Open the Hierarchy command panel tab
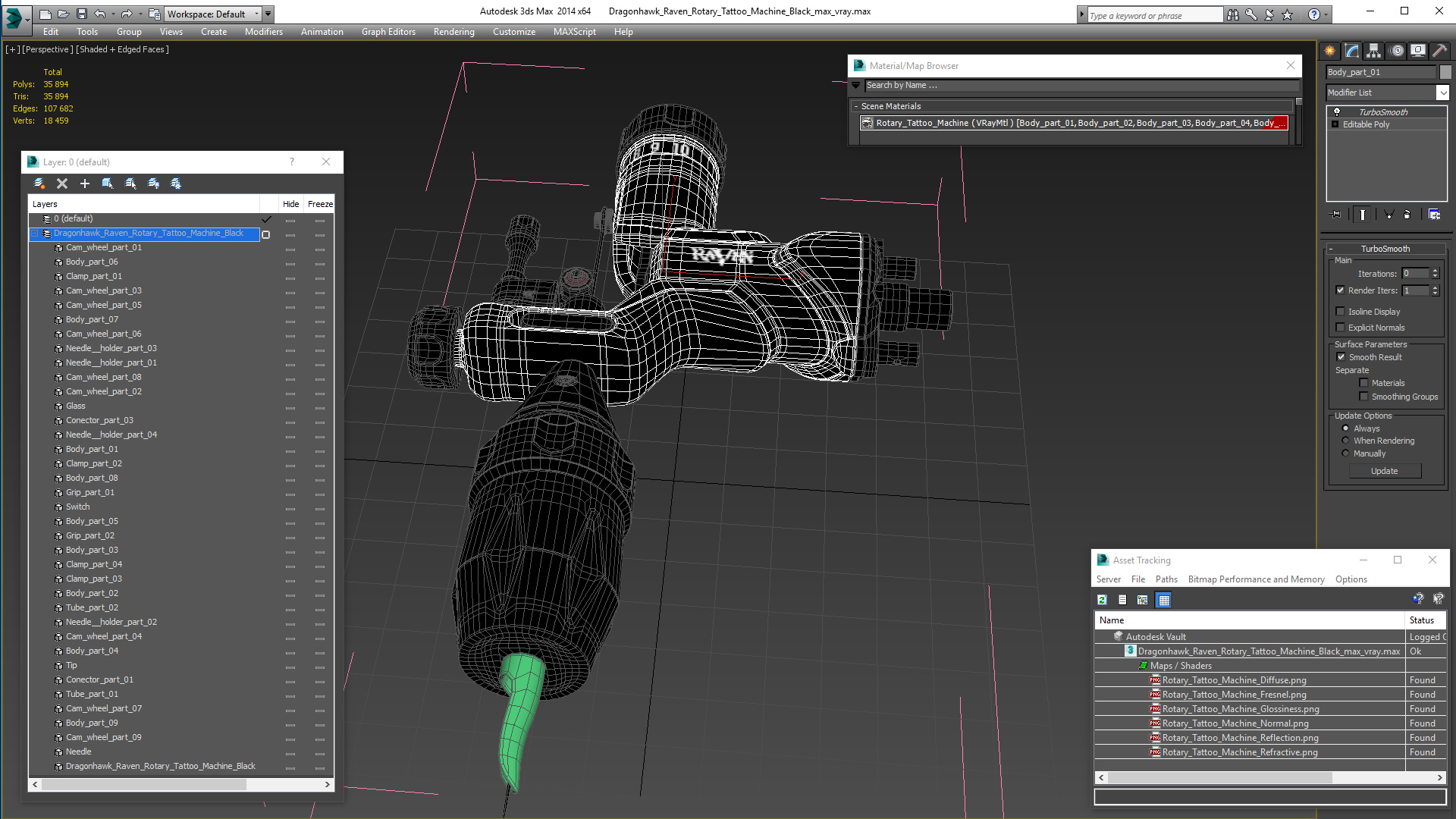This screenshot has width=1456, height=819. (x=1374, y=51)
